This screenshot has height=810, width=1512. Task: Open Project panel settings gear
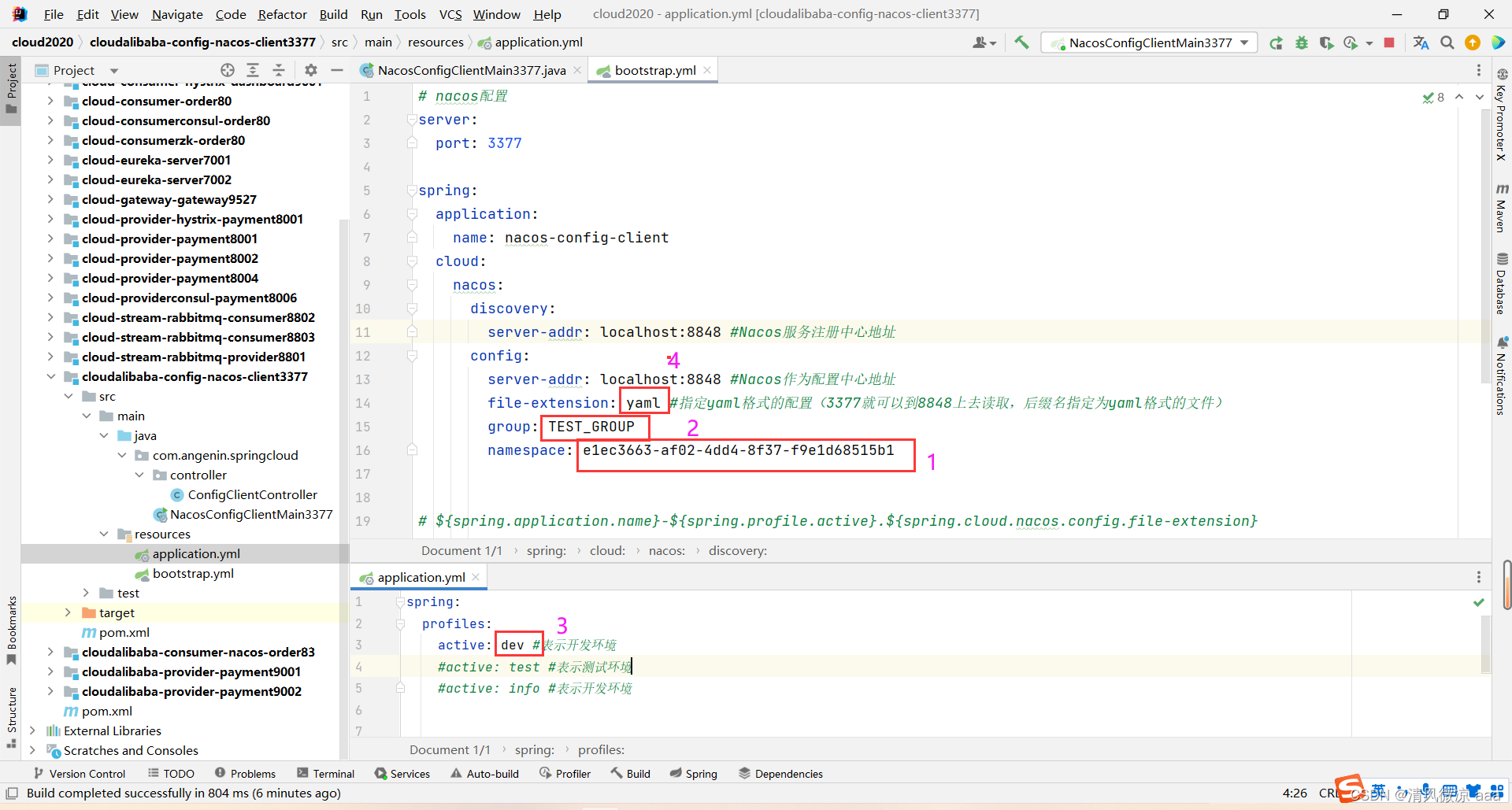[x=311, y=70]
